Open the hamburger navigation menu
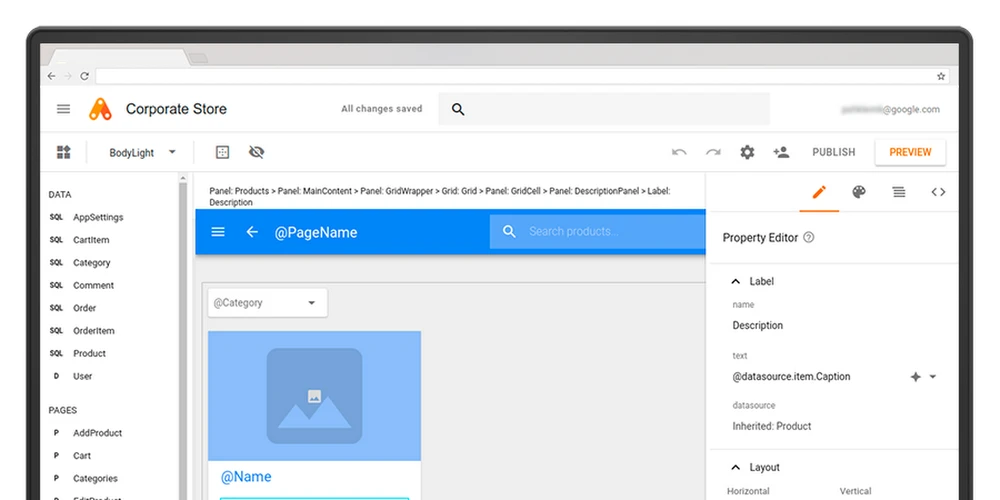1000x500 pixels. (64, 109)
